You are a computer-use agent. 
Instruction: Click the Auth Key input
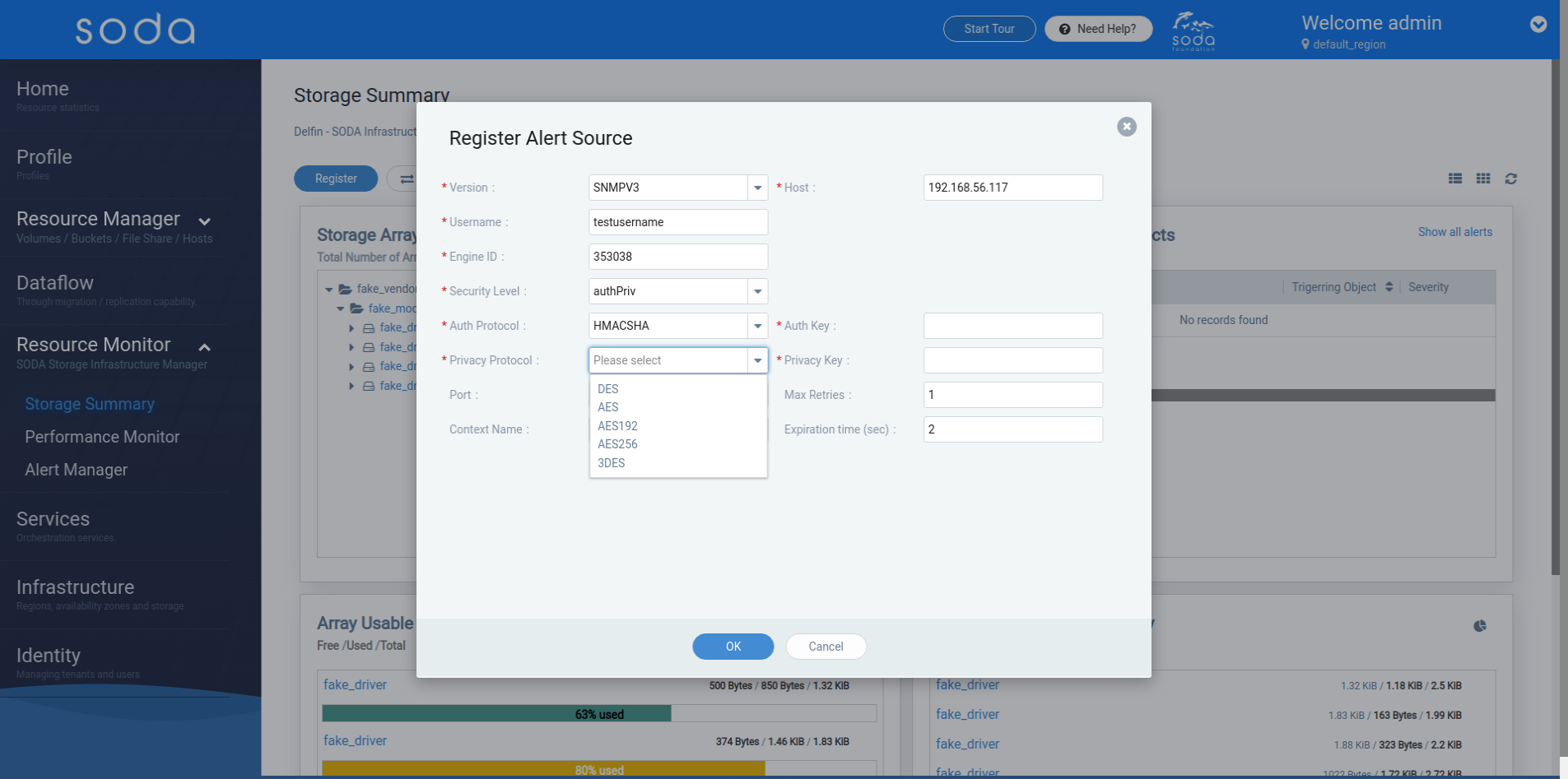coord(1013,326)
